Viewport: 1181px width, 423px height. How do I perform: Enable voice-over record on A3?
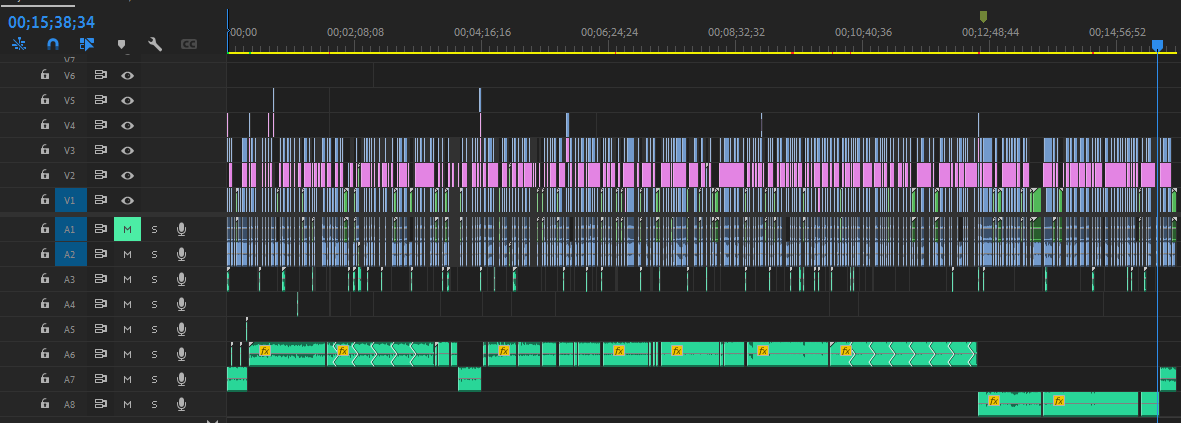coord(182,279)
